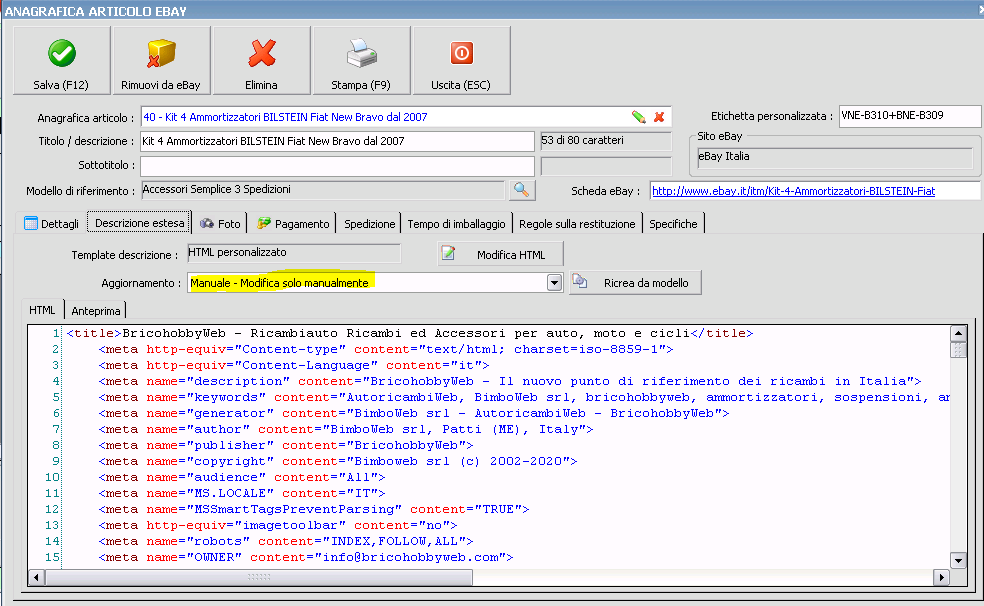Click into the Sottotitolo text field
This screenshot has height=606, width=984.
click(337, 165)
